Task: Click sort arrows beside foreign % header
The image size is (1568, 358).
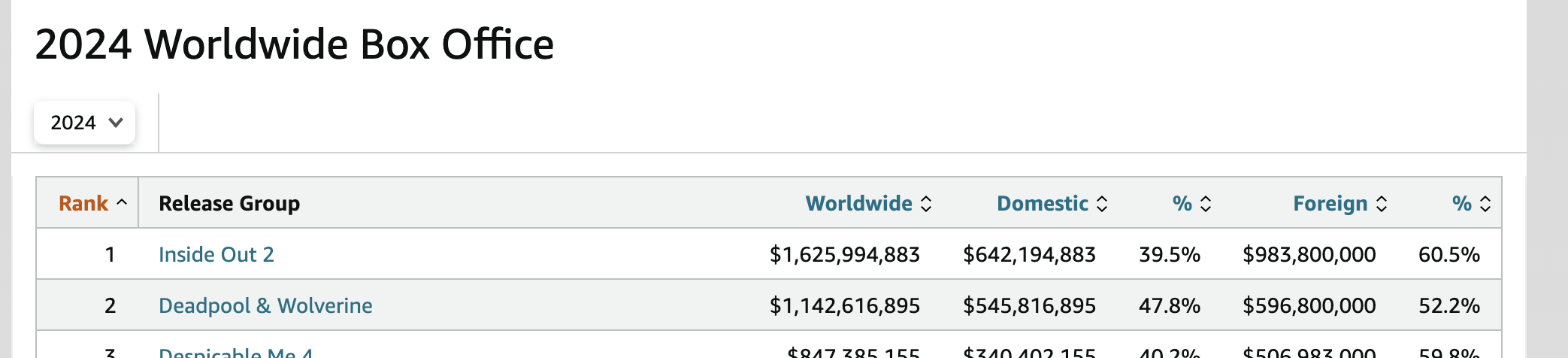Action: point(1485,204)
